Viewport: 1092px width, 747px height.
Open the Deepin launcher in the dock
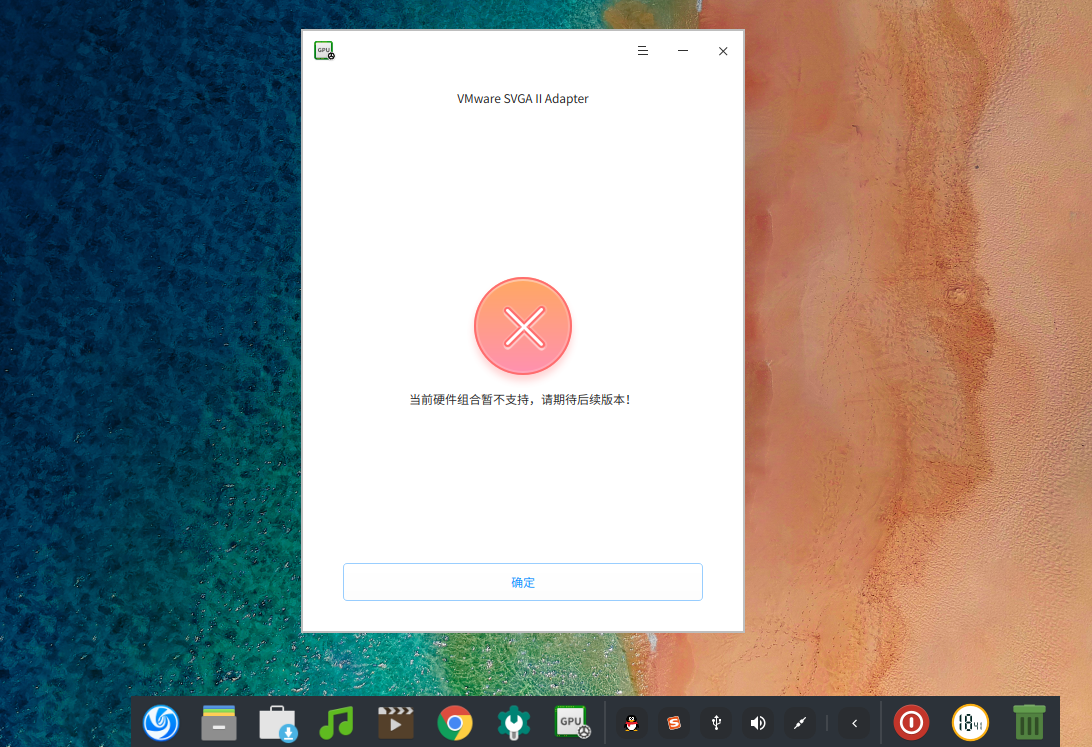161,723
